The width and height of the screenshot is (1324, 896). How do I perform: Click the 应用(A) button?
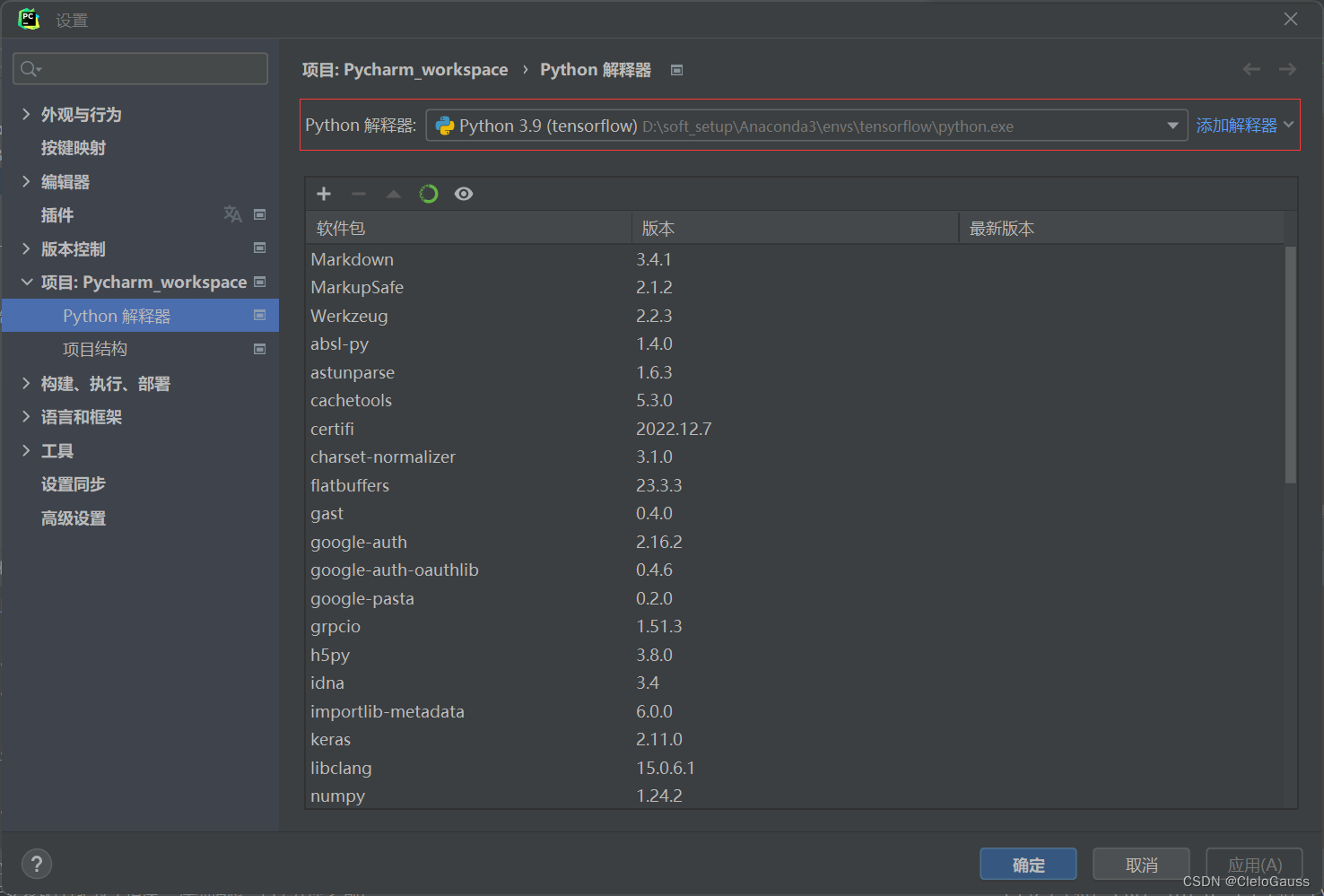(1254, 865)
